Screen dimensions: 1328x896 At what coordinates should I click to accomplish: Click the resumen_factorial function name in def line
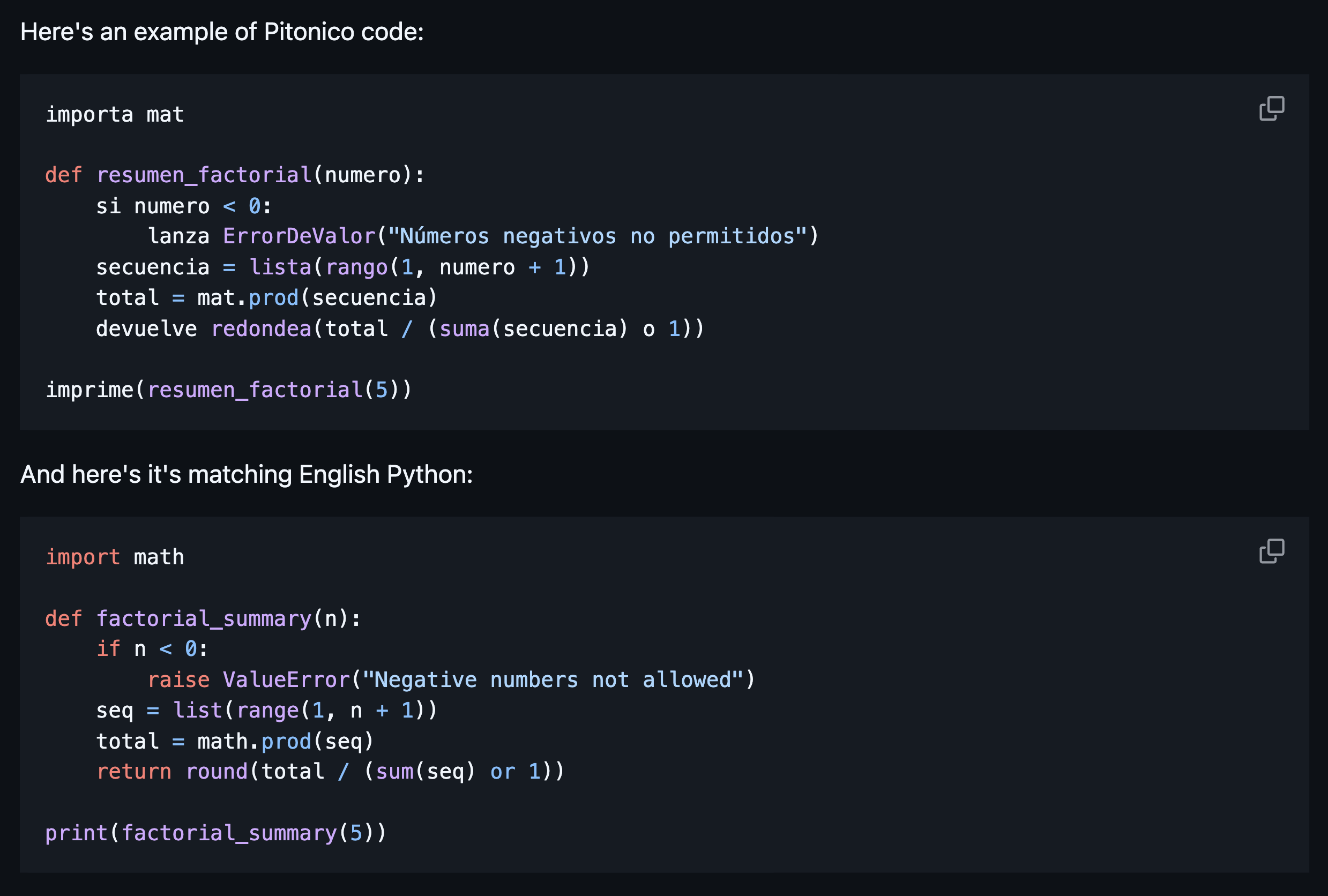(x=204, y=175)
